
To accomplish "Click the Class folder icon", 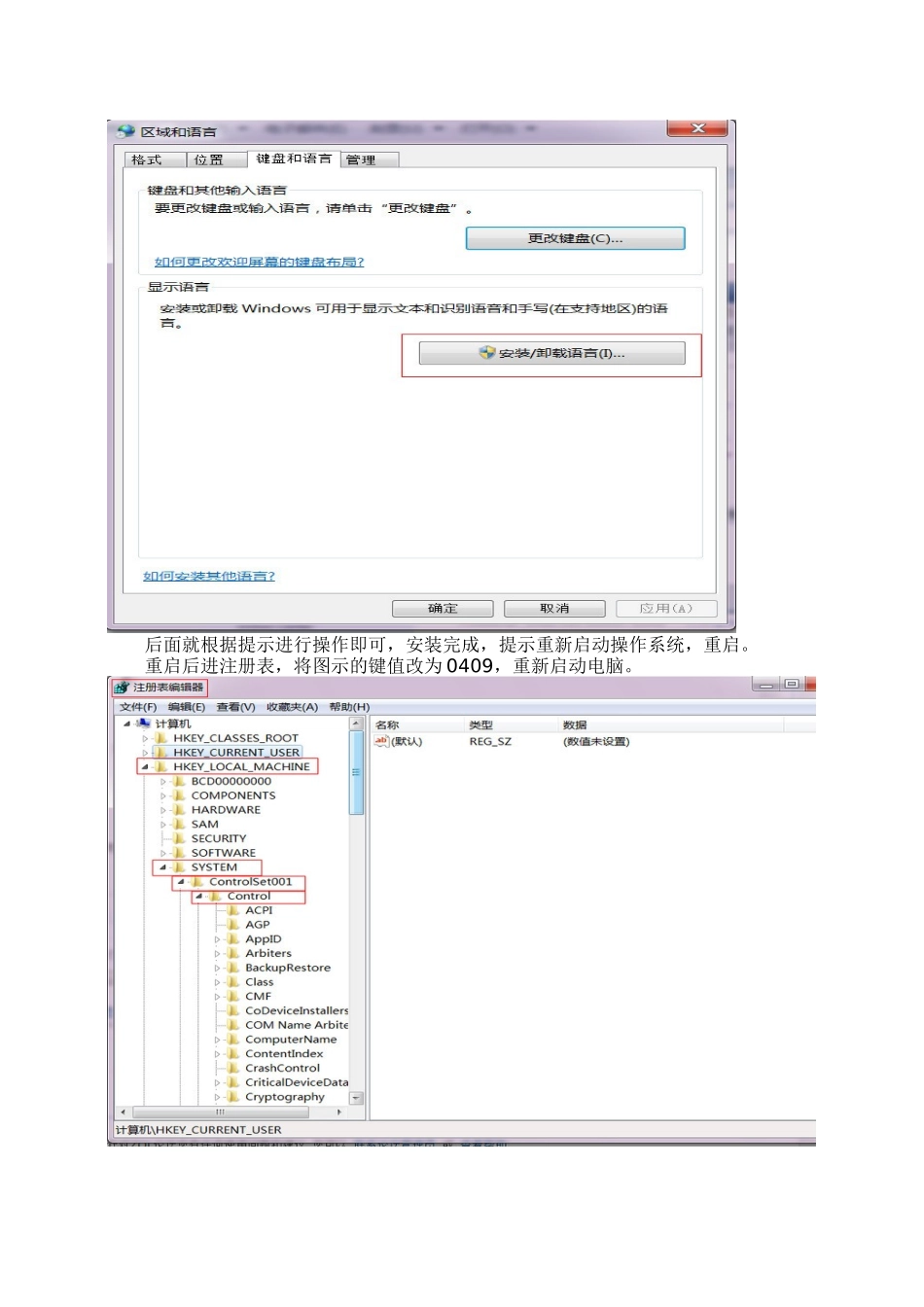I will coord(233,982).
